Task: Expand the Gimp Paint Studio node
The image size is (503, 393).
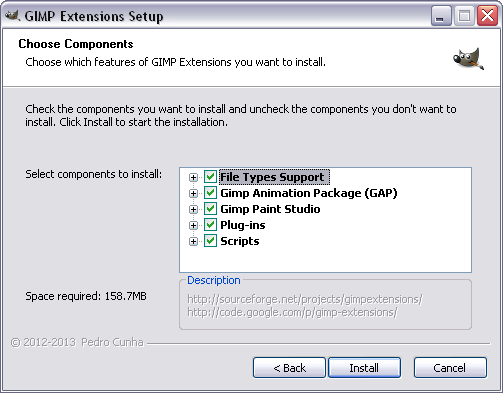Action: (193, 209)
